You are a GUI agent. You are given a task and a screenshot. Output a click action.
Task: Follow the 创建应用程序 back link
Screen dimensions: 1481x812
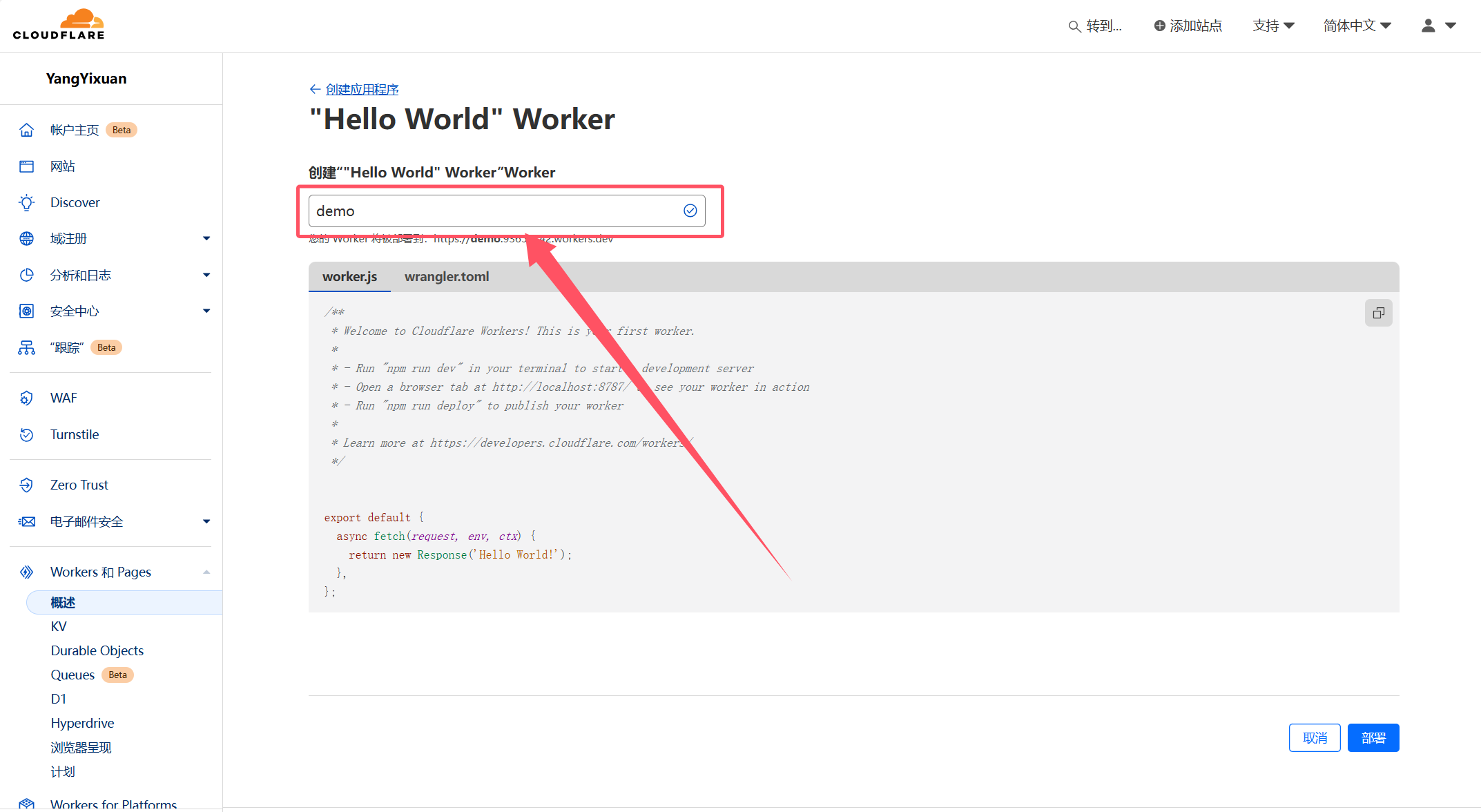pyautogui.click(x=362, y=89)
